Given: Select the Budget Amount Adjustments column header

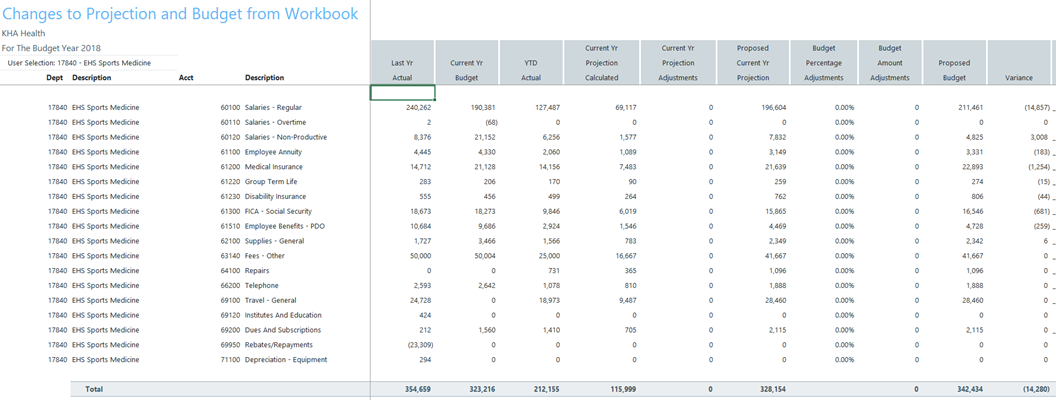Looking at the screenshot, I should pyautogui.click(x=889, y=62).
